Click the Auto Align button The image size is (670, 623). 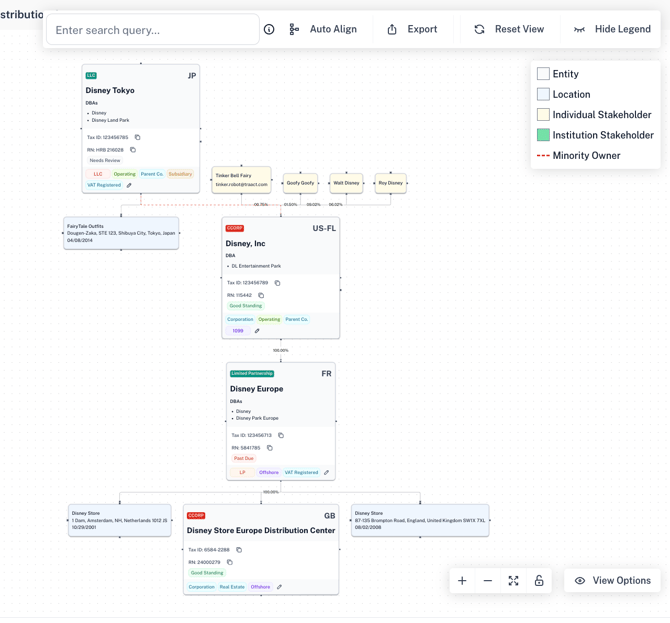point(323,29)
